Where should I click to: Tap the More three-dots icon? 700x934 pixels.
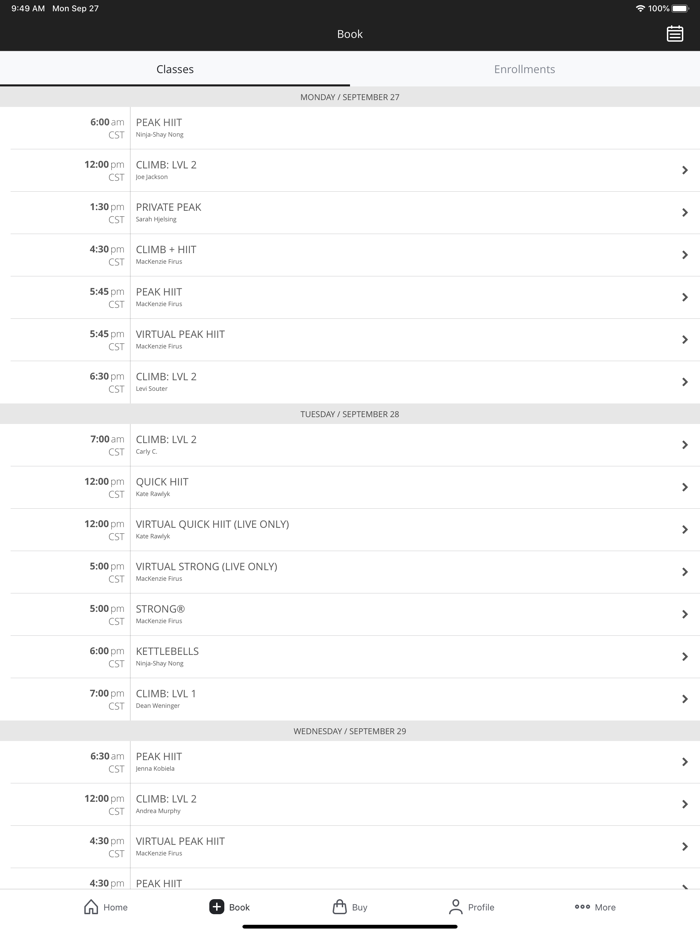[582, 907]
